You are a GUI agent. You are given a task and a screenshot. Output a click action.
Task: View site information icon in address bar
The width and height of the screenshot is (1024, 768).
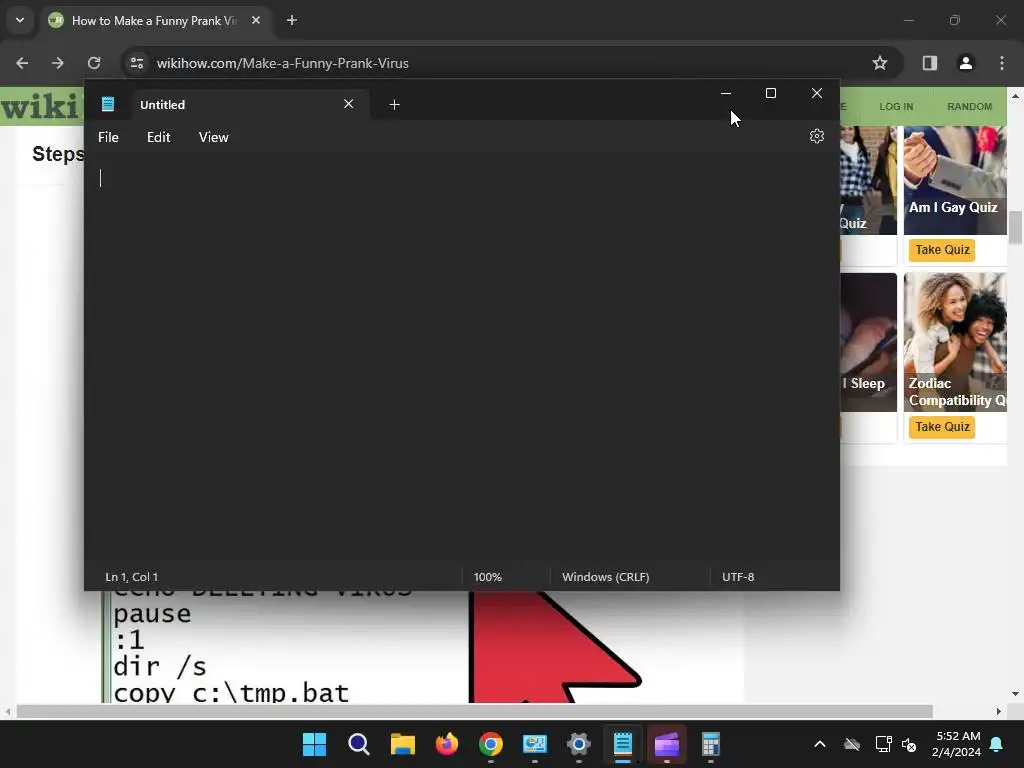coord(137,63)
